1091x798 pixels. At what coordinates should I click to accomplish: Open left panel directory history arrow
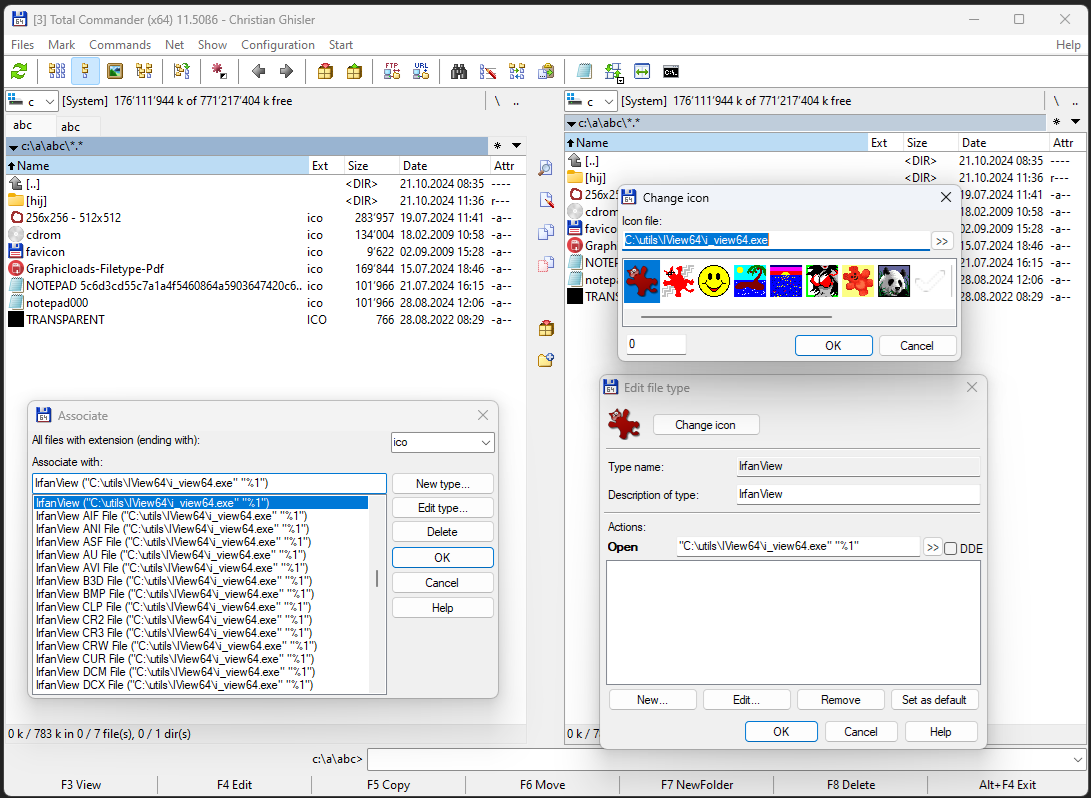tap(516, 145)
